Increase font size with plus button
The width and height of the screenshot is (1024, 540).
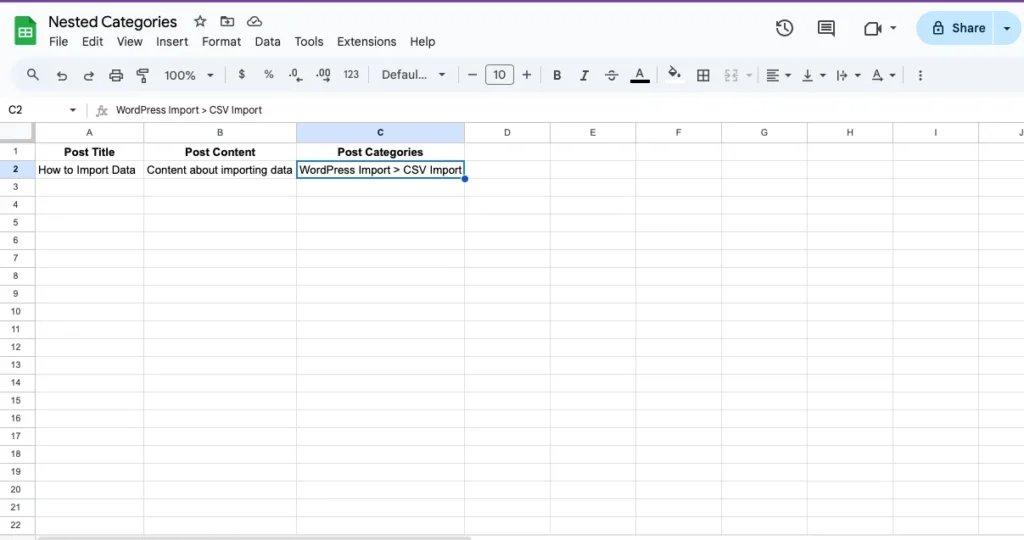(x=527, y=75)
